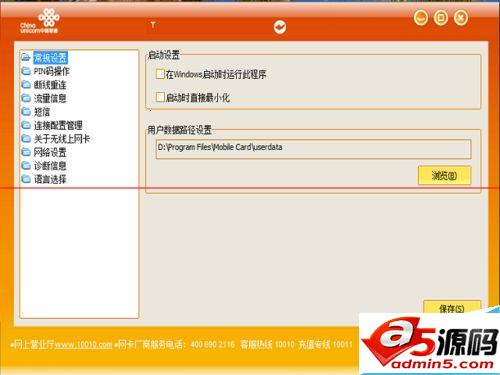Click folder icon beside PIN码操作
Image resolution: width=500 pixels, height=375 pixels.
click(x=26, y=71)
